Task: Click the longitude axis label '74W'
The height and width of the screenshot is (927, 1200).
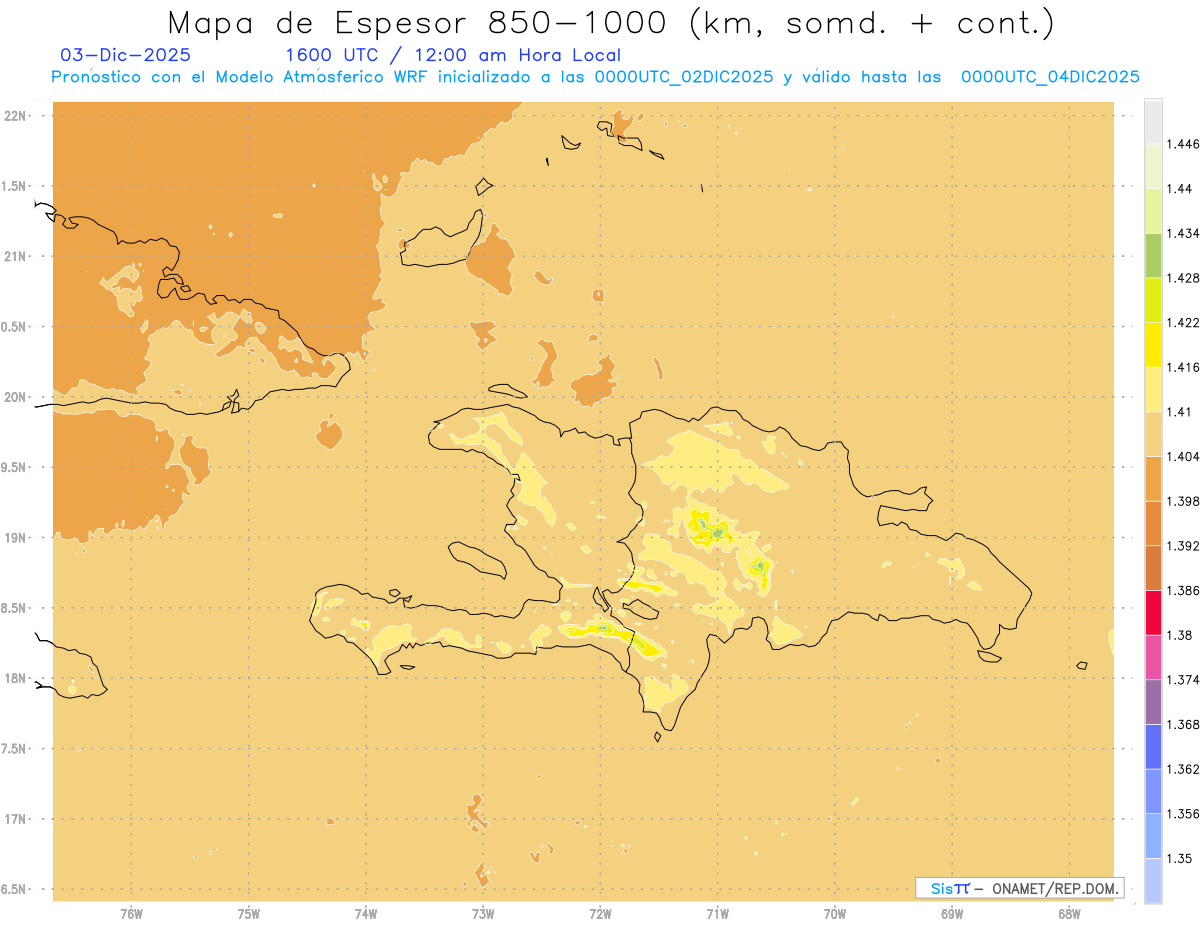Action: (366, 913)
